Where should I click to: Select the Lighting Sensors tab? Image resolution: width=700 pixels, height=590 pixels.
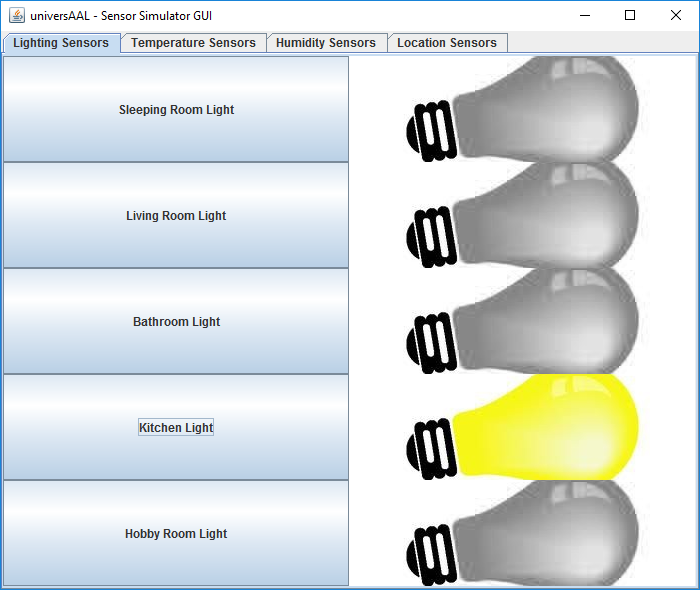61,43
